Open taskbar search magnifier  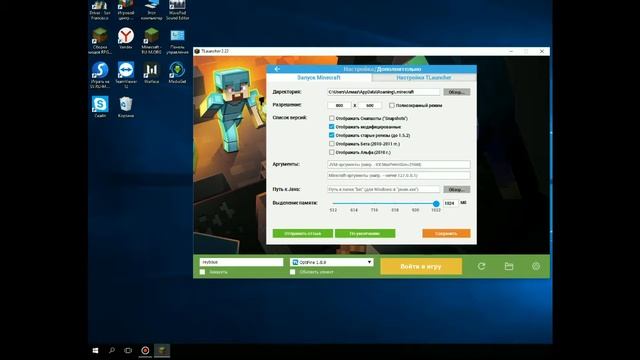pos(111,350)
